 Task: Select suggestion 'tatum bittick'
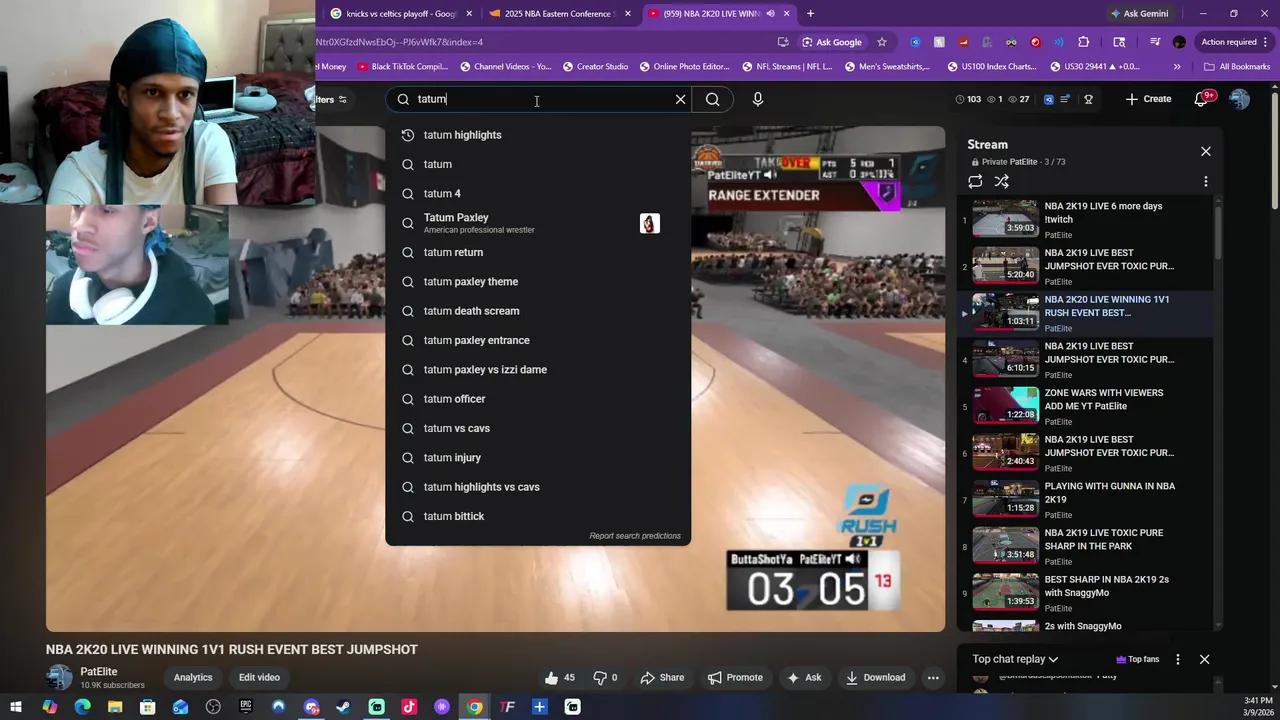pyautogui.click(x=538, y=516)
